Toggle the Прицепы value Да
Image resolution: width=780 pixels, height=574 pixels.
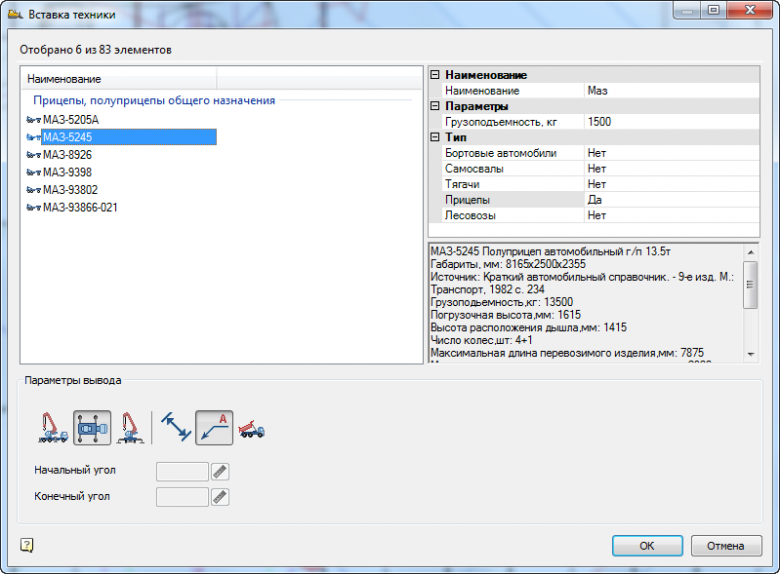(673, 200)
